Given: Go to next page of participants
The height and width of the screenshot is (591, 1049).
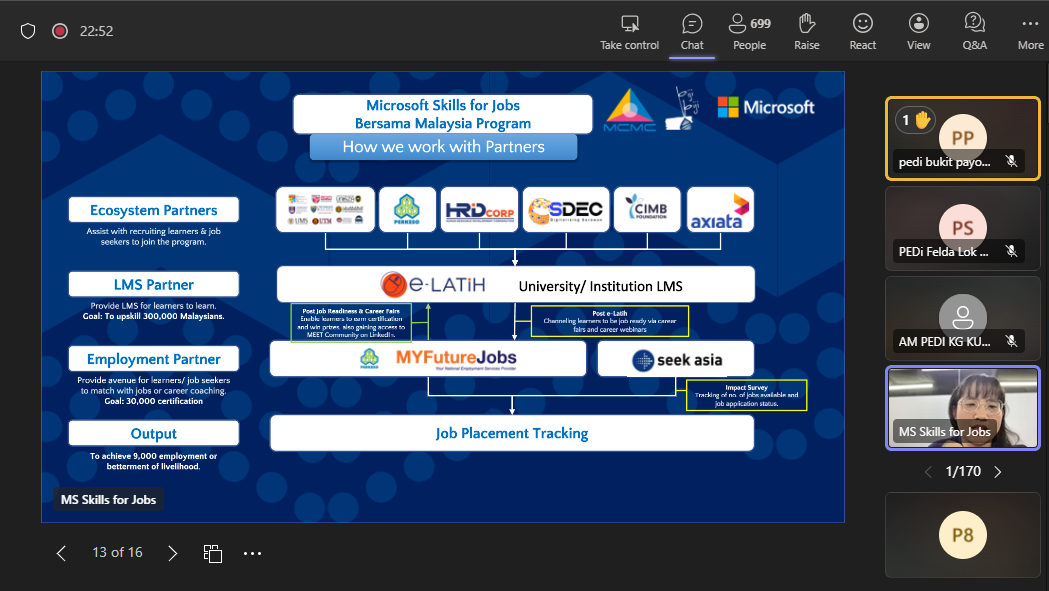Looking at the screenshot, I should click(997, 471).
